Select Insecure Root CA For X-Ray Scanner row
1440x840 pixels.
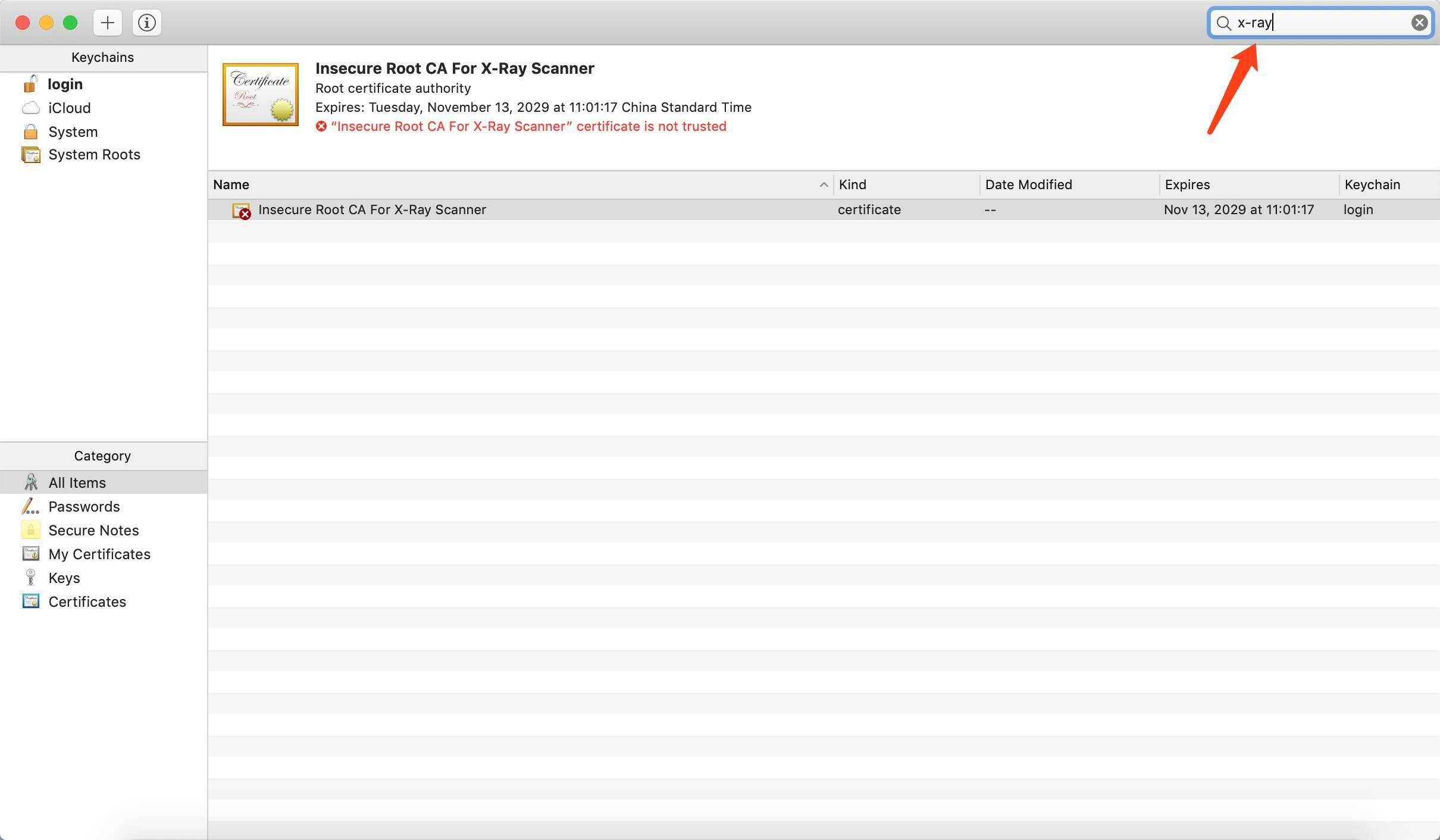[x=372, y=209]
